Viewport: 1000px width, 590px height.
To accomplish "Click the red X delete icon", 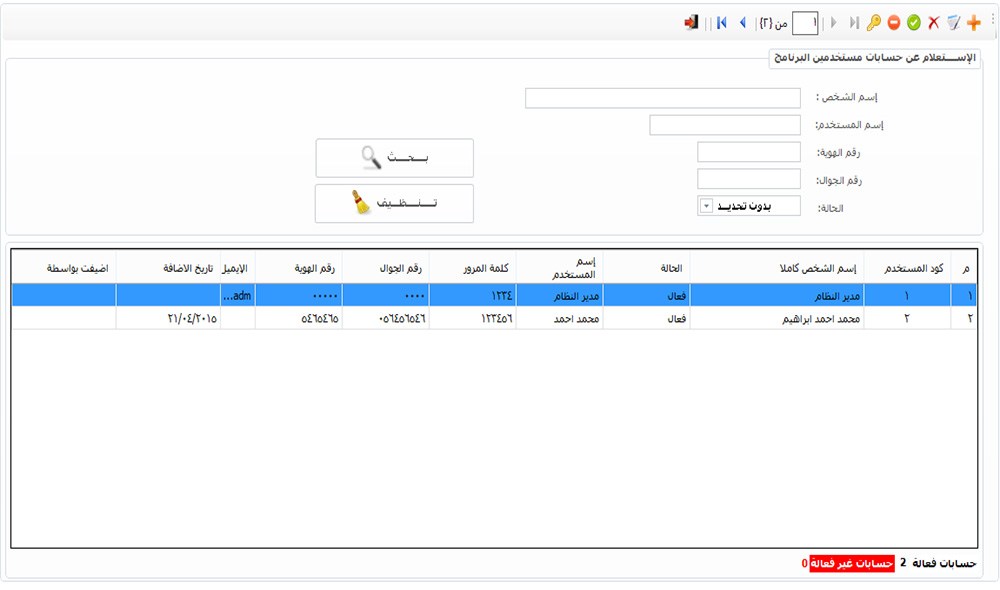I will (x=933, y=22).
